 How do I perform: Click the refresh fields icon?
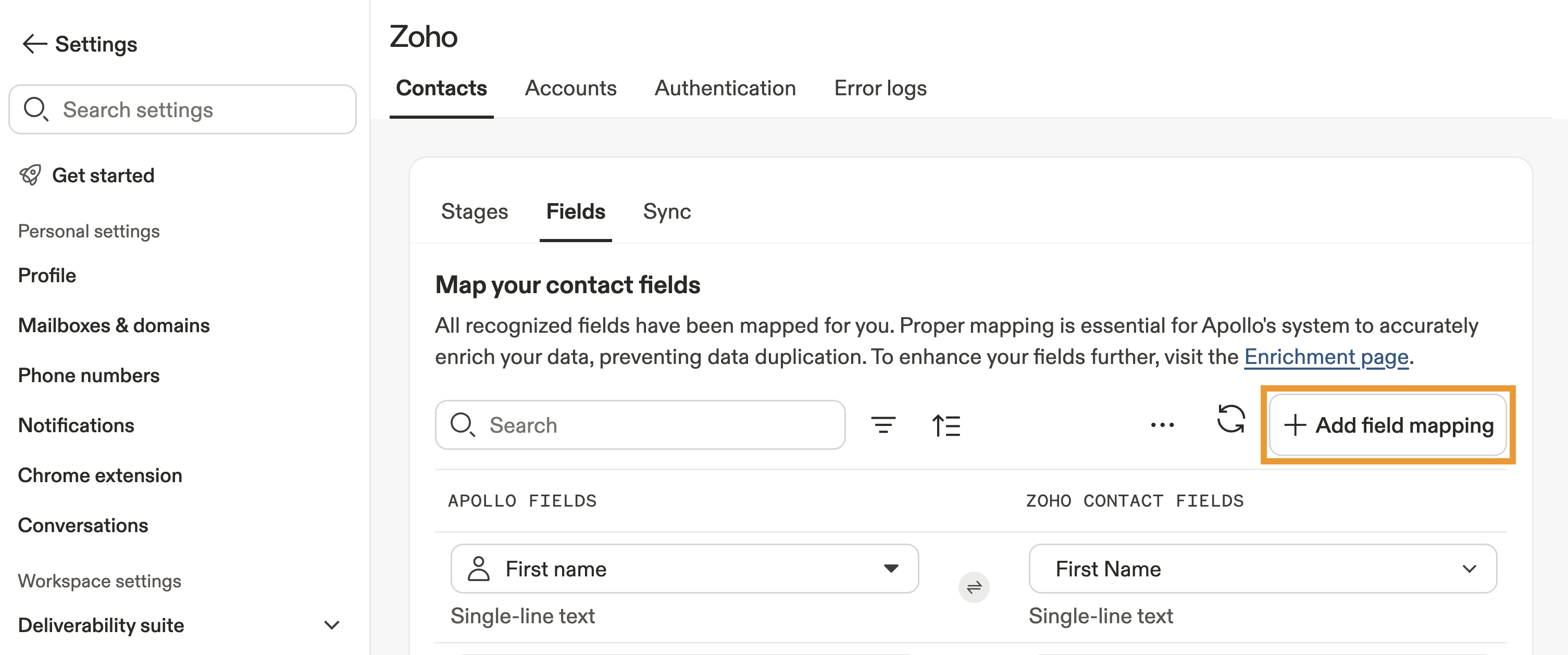[1230, 420]
